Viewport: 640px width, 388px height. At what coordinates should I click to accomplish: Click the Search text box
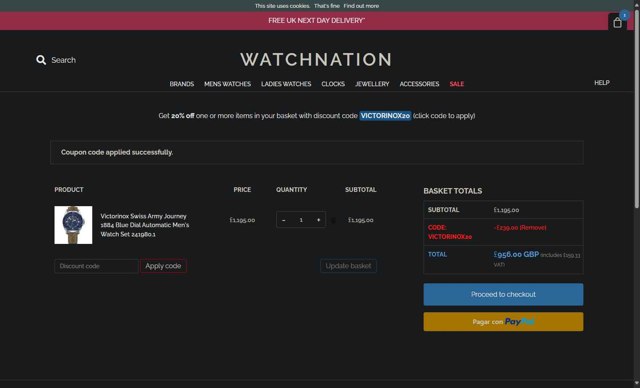pyautogui.click(x=63, y=60)
